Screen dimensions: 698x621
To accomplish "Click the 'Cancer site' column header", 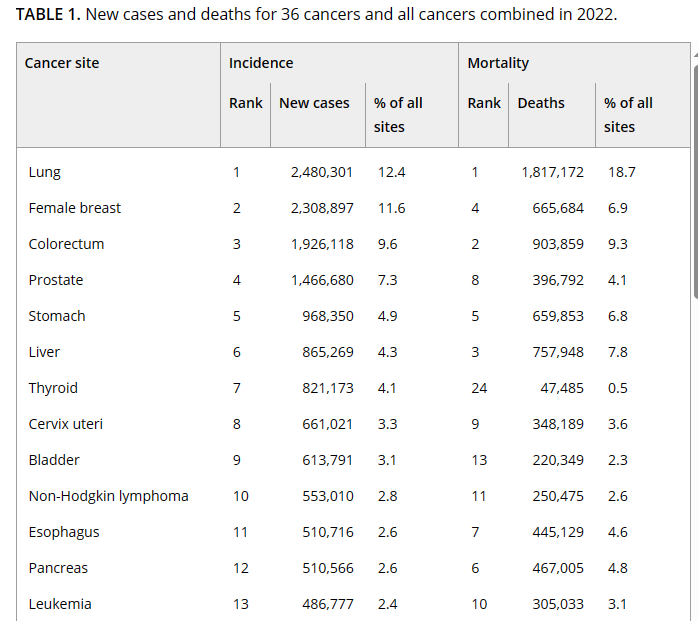I will pyautogui.click(x=62, y=63).
